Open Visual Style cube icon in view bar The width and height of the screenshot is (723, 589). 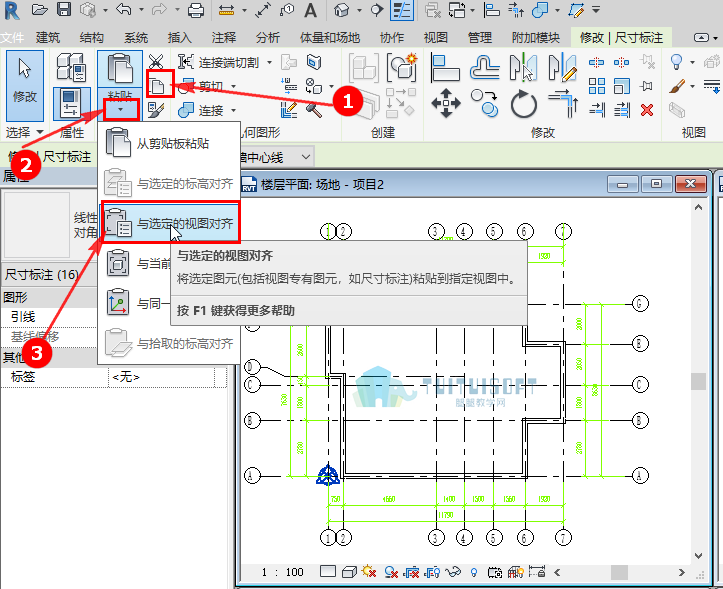[349, 572]
